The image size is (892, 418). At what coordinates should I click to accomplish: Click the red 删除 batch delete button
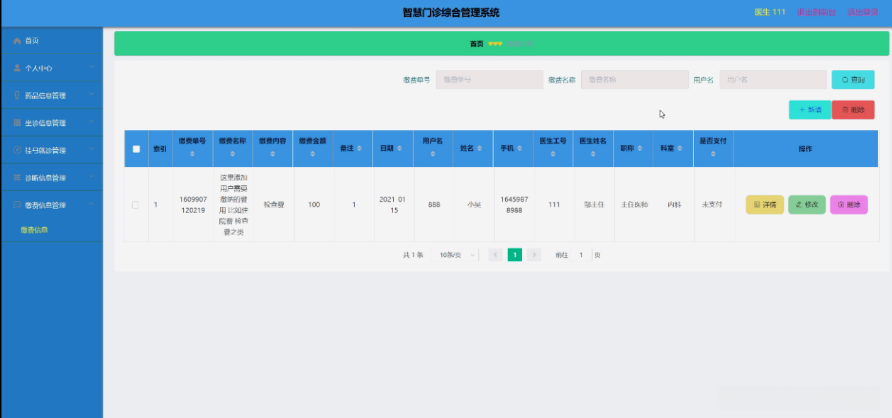click(853, 110)
